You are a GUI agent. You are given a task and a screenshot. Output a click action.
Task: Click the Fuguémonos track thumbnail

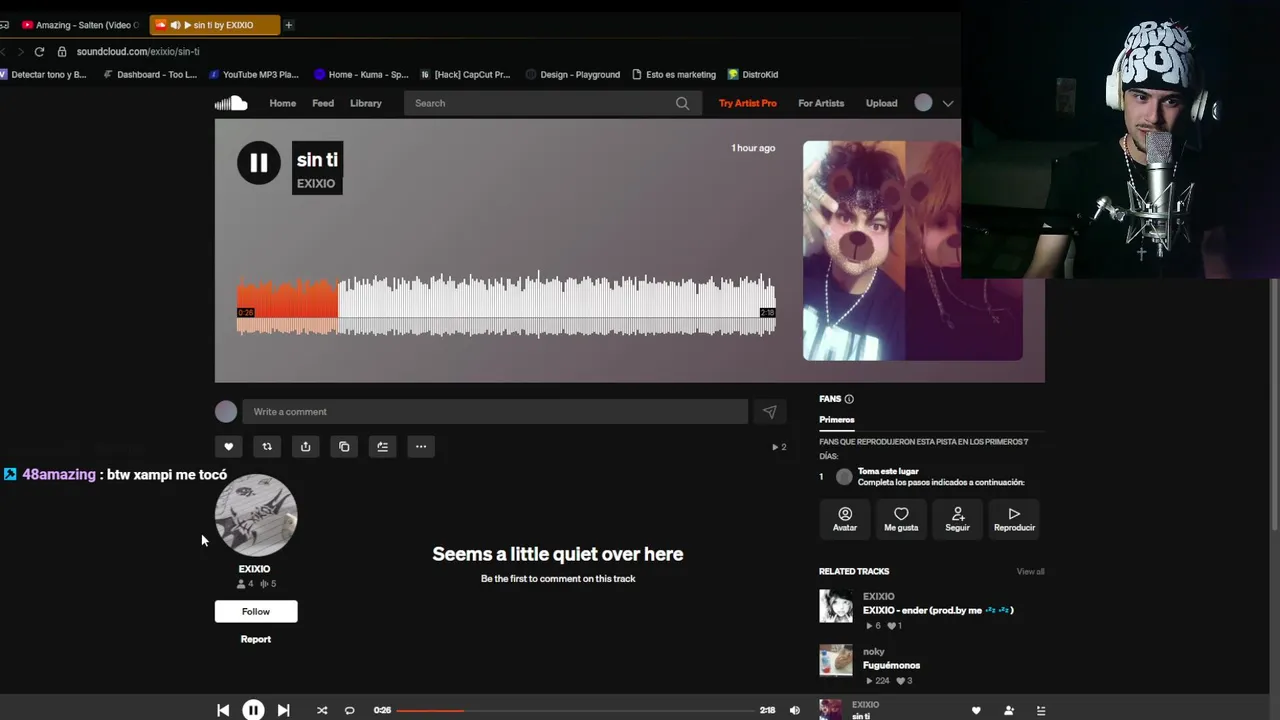(836, 661)
